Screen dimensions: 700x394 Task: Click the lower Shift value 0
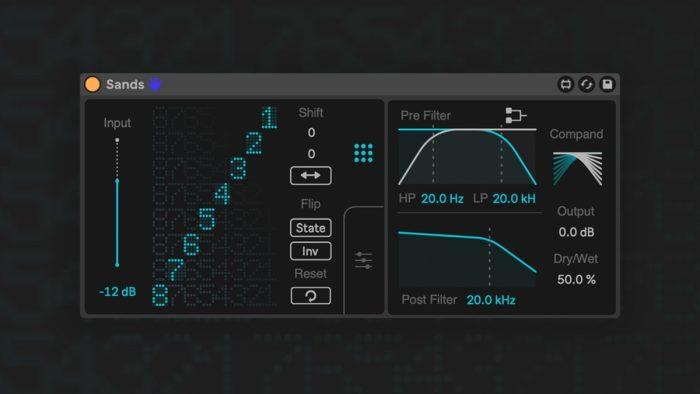[x=311, y=154]
